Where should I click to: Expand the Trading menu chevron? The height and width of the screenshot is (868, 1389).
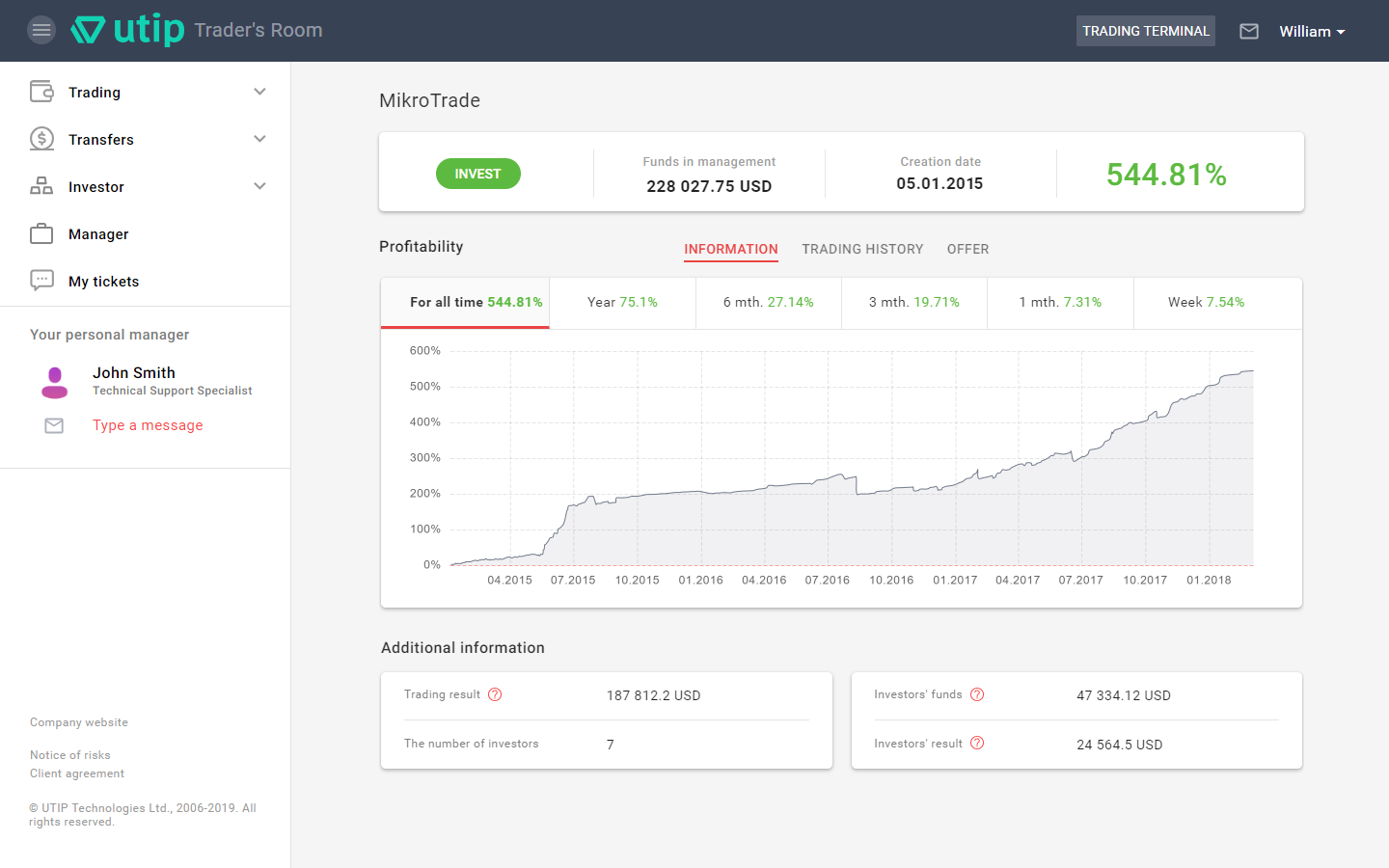coord(259,92)
